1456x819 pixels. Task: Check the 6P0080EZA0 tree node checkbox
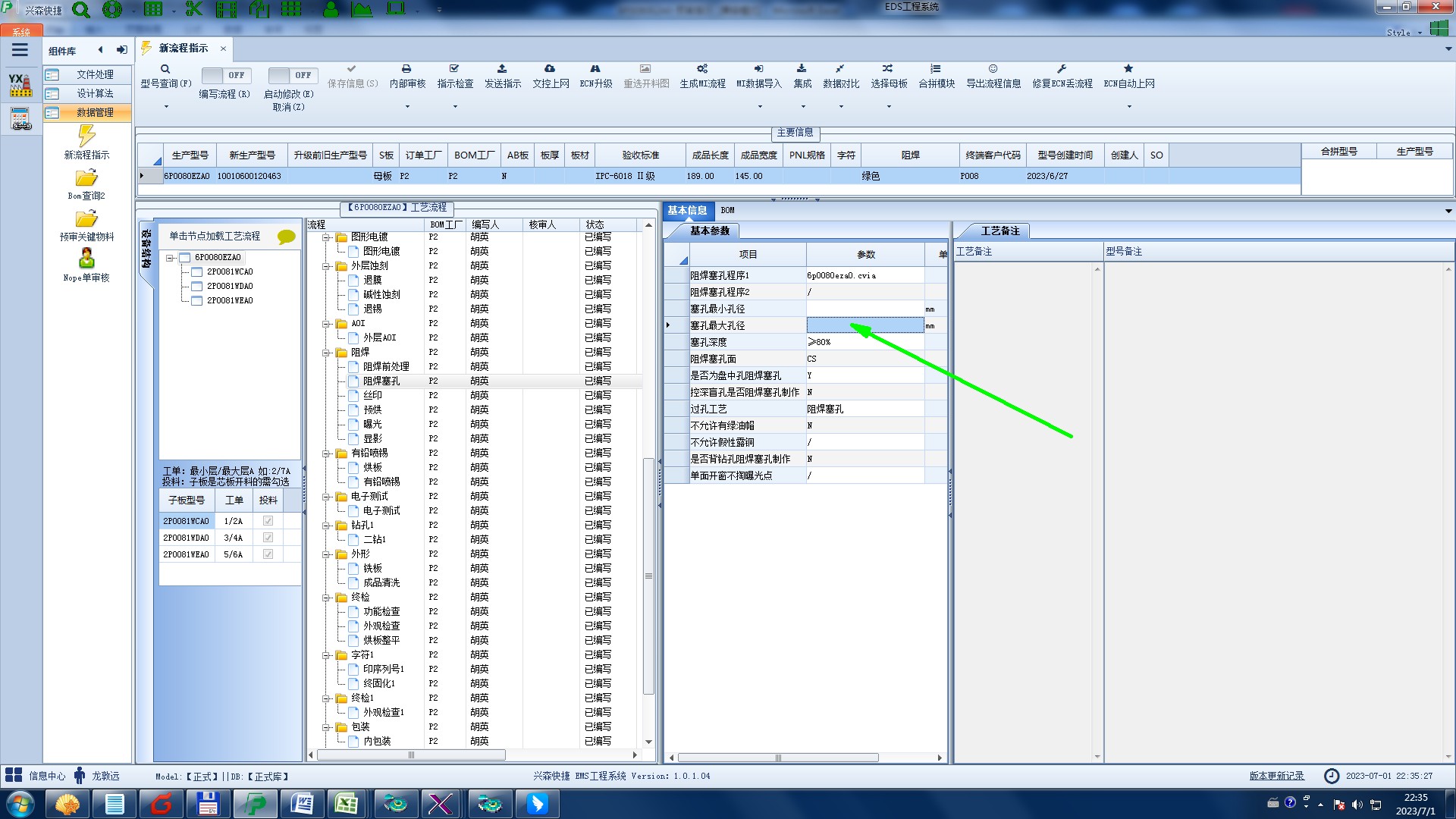point(184,258)
